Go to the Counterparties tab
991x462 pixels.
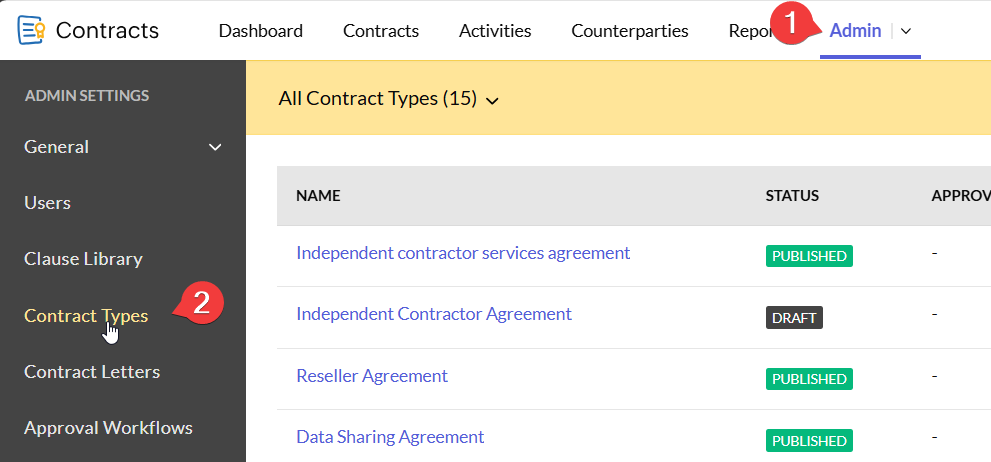[629, 31]
